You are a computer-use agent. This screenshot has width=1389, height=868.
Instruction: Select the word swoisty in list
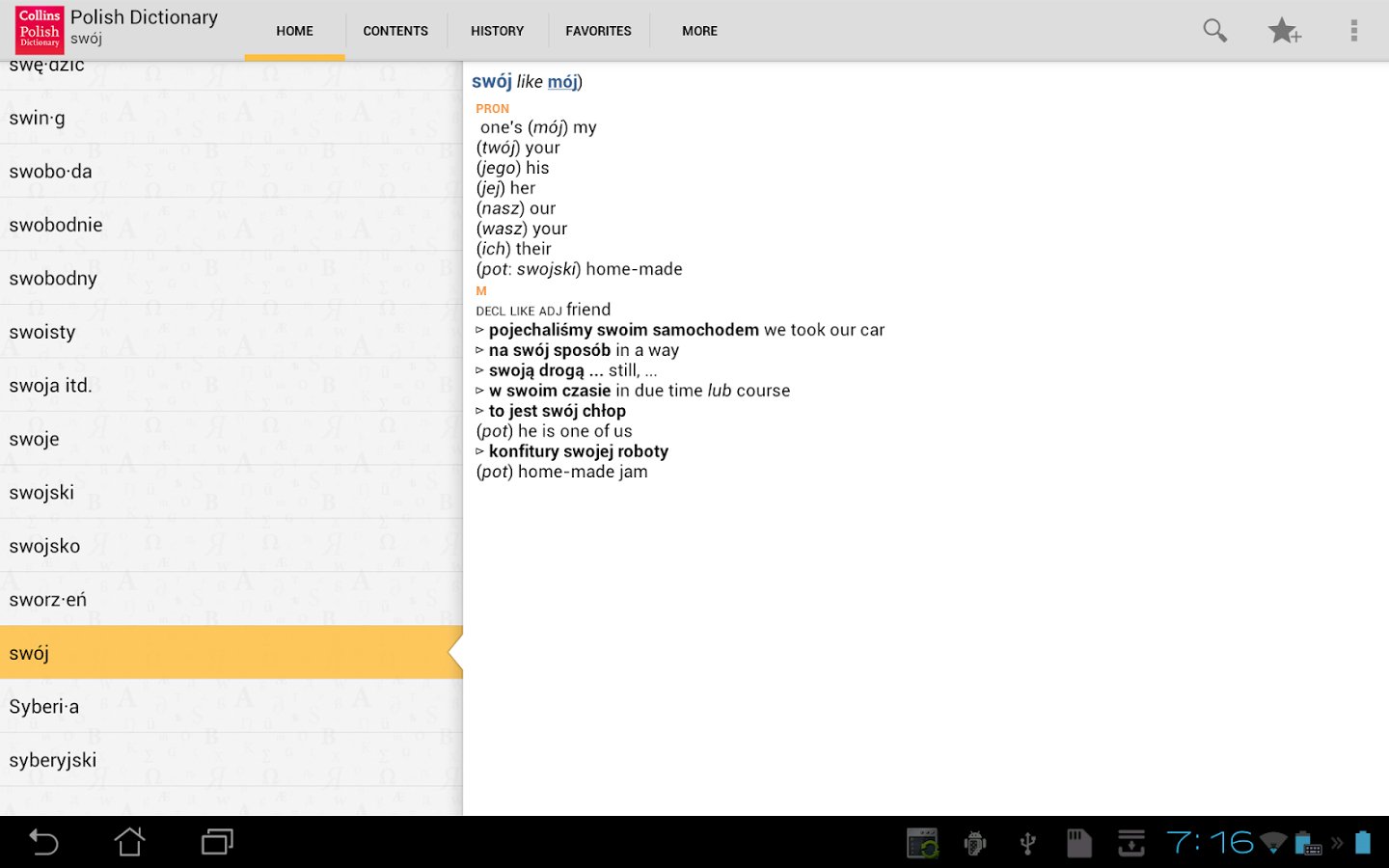[x=231, y=332]
